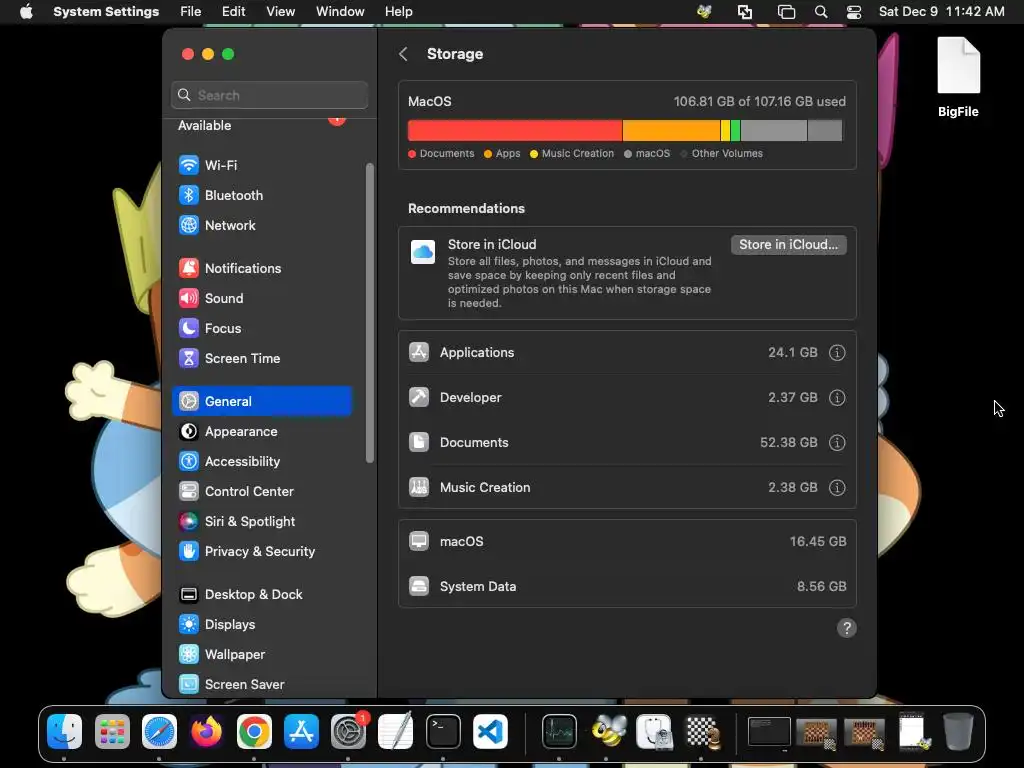Open Disk Utility from the Dock
1024x768 pixels.
[654, 731]
